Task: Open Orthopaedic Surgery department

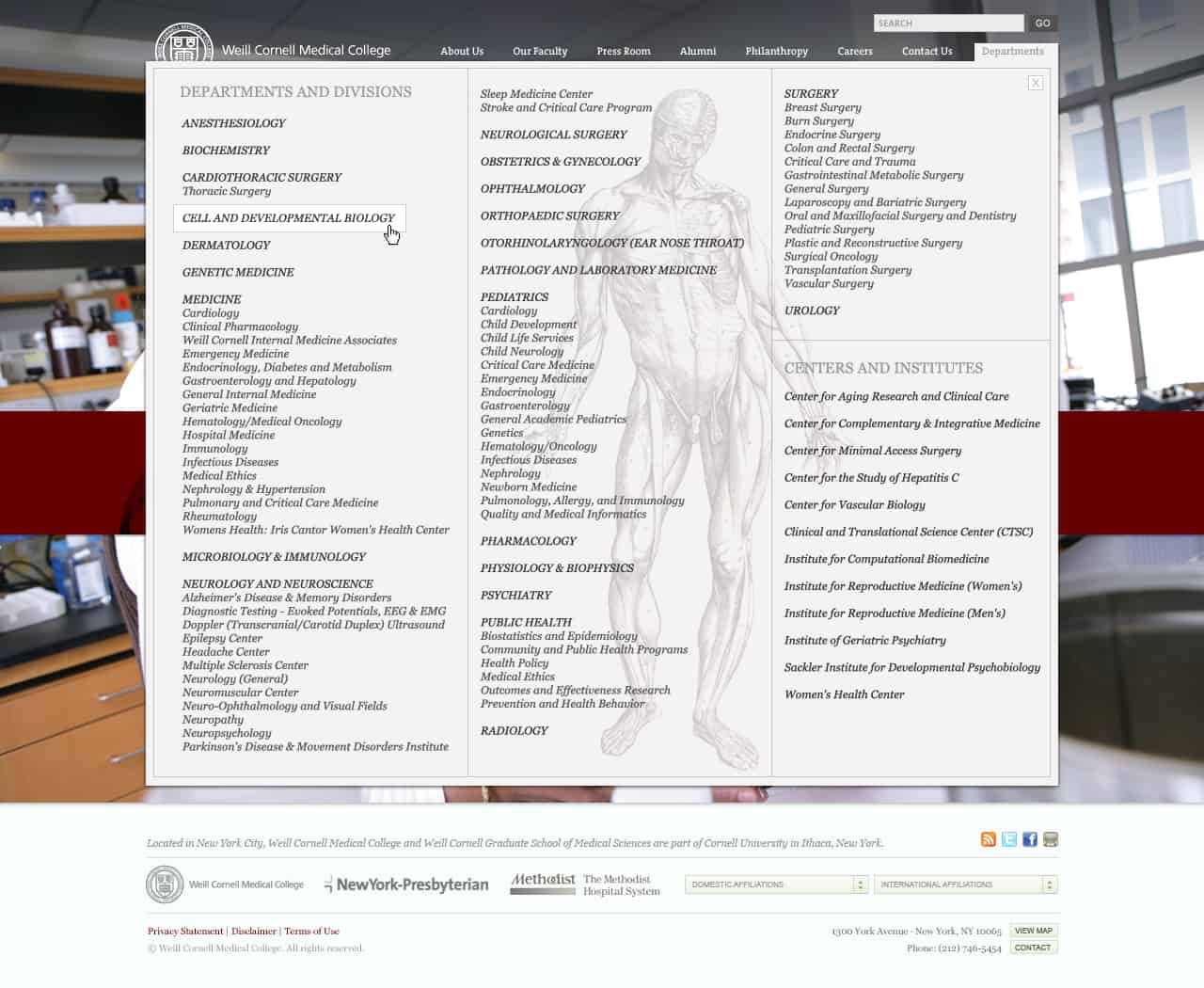Action: point(549,216)
